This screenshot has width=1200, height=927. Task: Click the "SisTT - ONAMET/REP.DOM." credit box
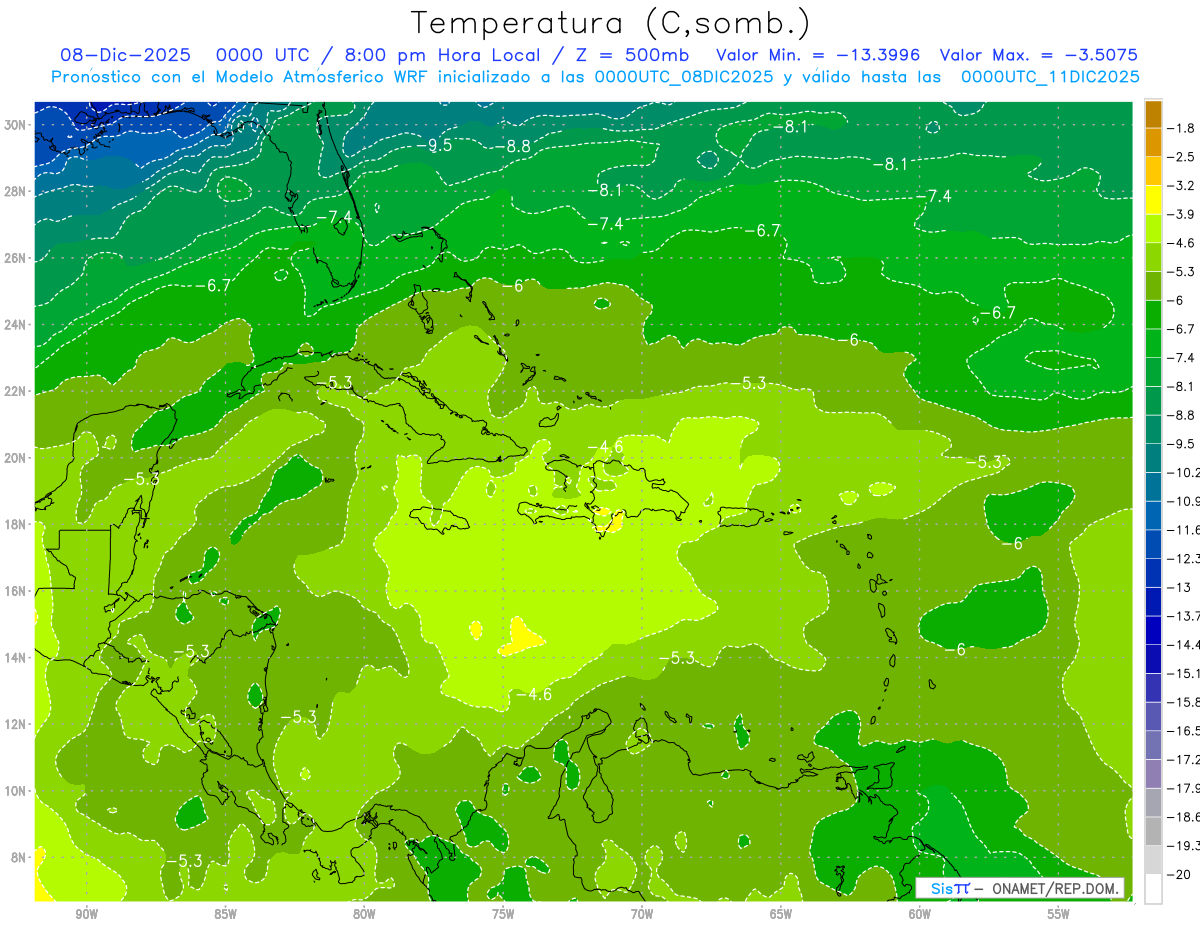[x=1020, y=888]
